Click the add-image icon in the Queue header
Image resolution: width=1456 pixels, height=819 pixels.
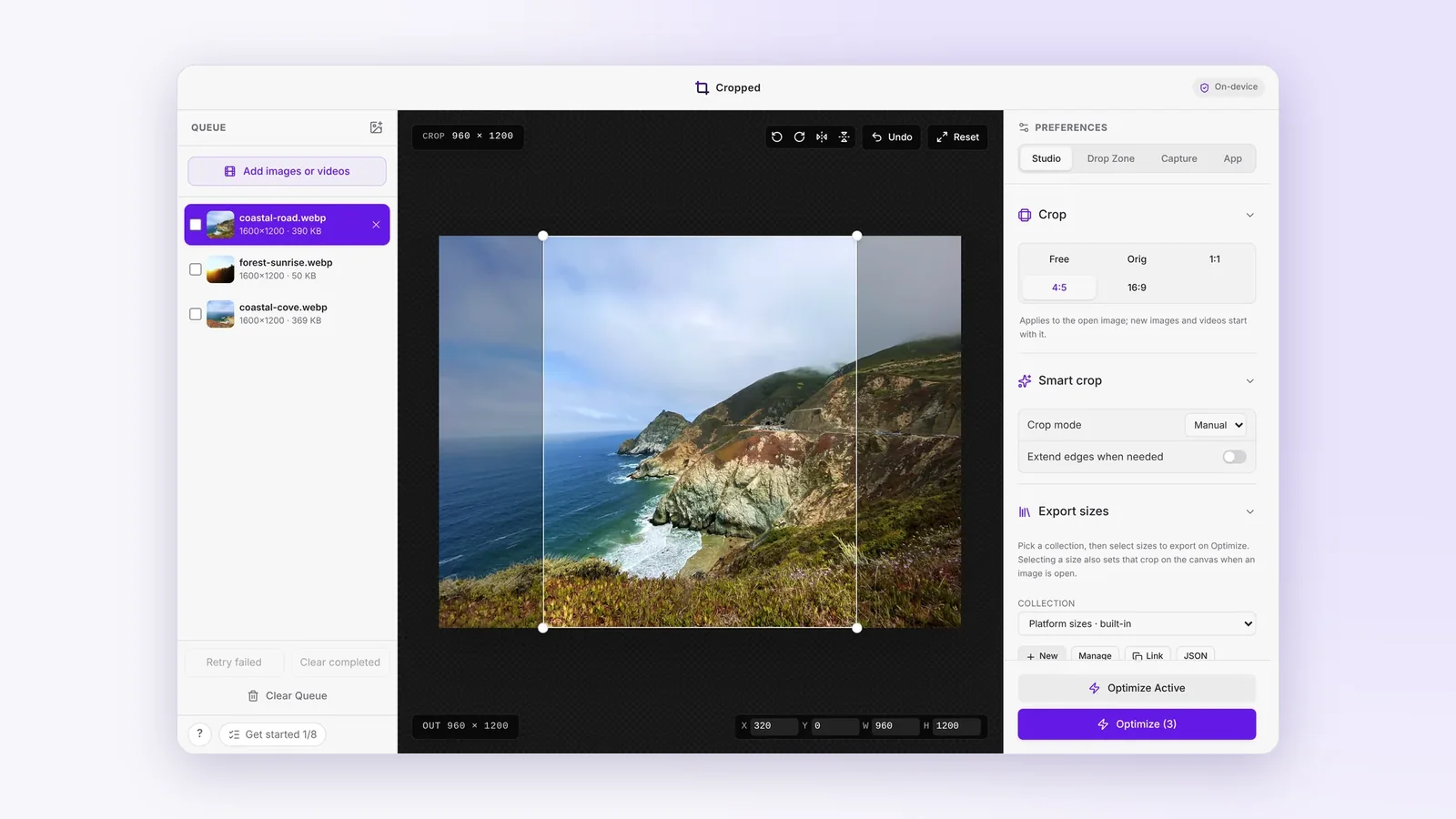point(376,127)
